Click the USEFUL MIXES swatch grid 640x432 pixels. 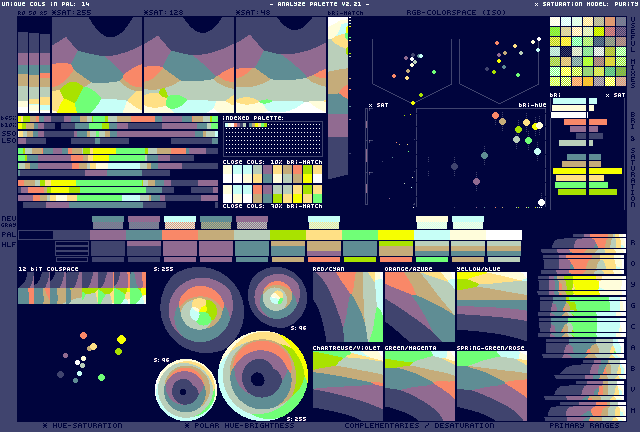coord(588,51)
